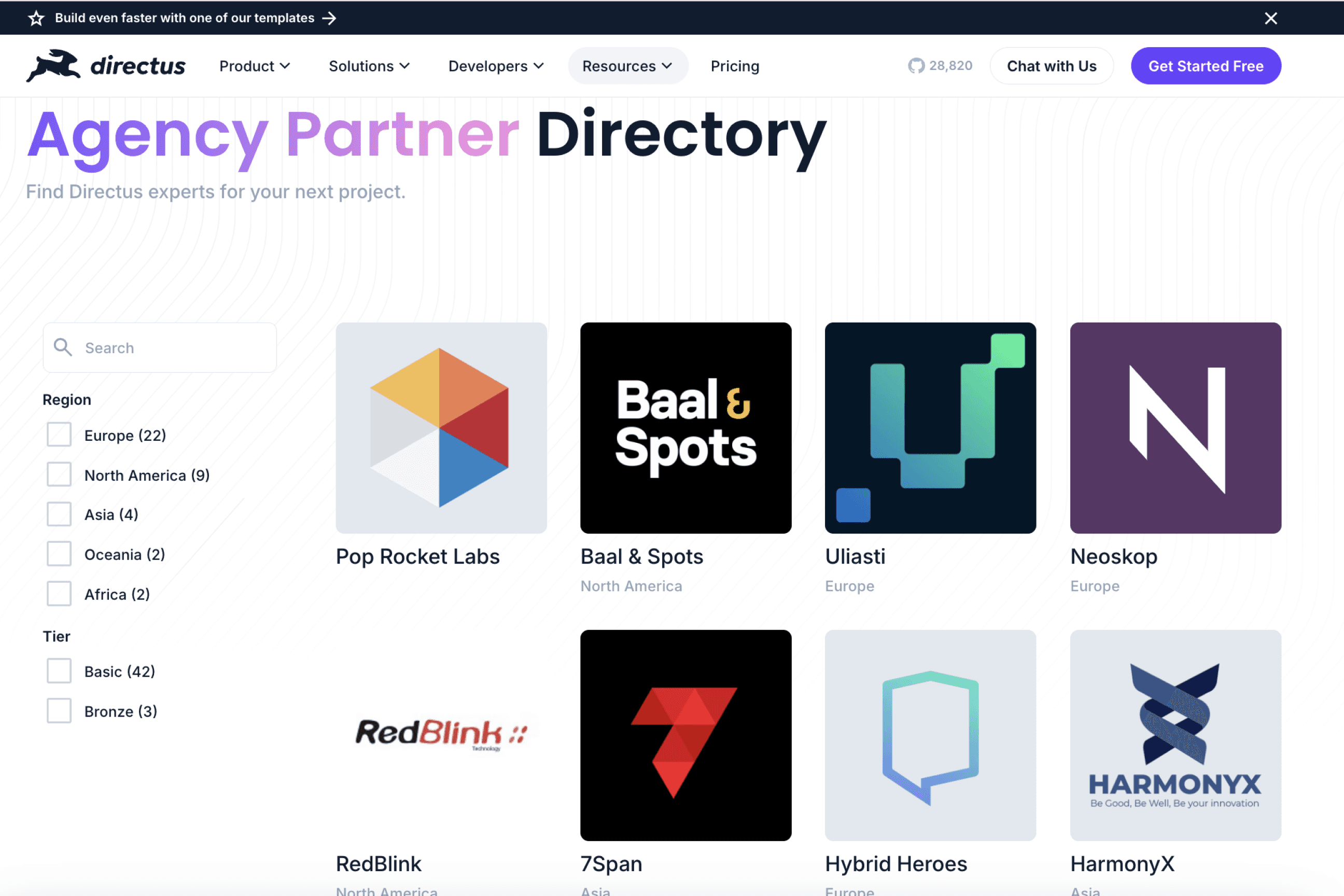The height and width of the screenshot is (896, 1344).
Task: Click the search magnifier icon
Action: point(63,347)
